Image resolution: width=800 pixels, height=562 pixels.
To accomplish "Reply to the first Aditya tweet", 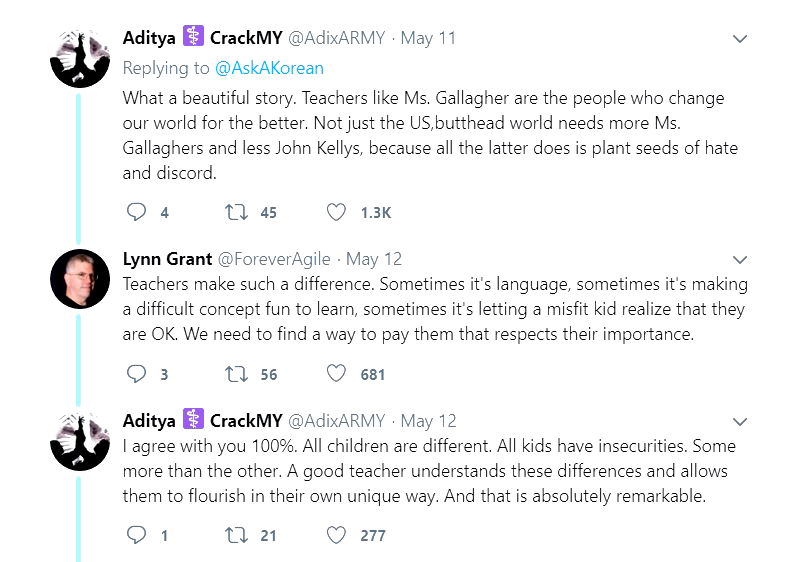I will (137, 212).
